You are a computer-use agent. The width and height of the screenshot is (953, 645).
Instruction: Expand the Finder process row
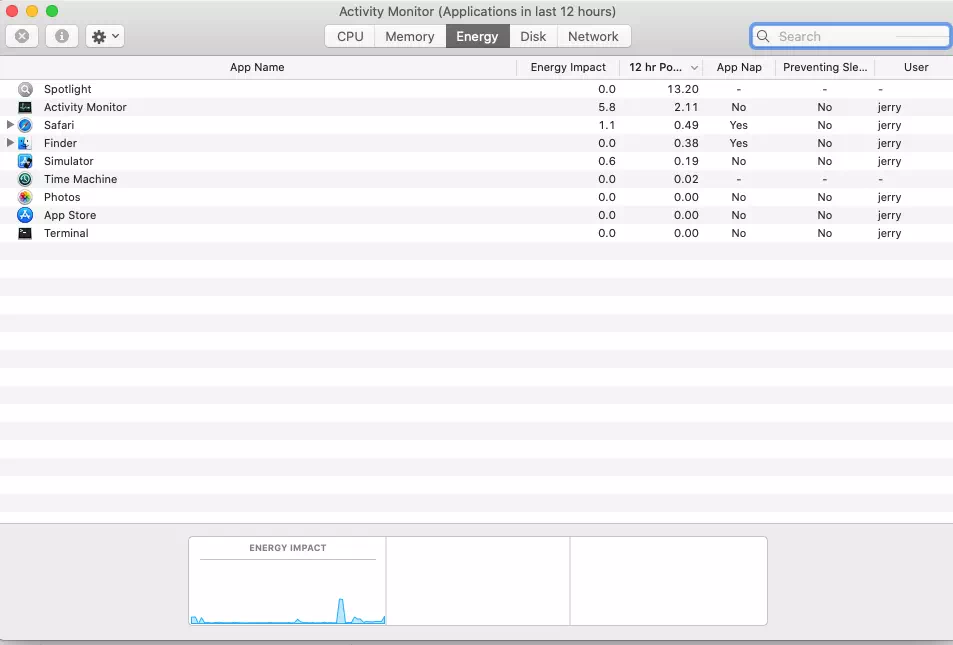pyautogui.click(x=10, y=143)
